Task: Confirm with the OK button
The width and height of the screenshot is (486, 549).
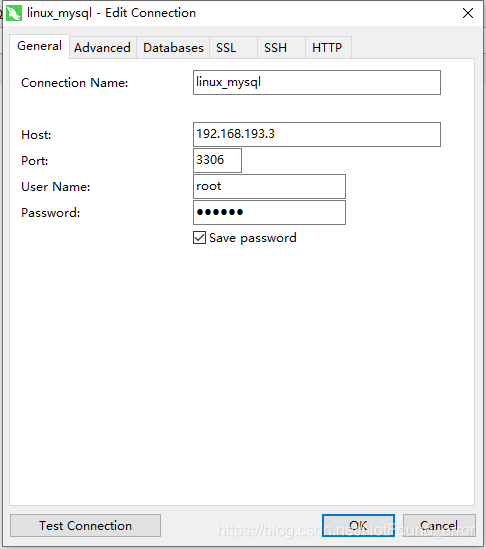Action: point(359,526)
